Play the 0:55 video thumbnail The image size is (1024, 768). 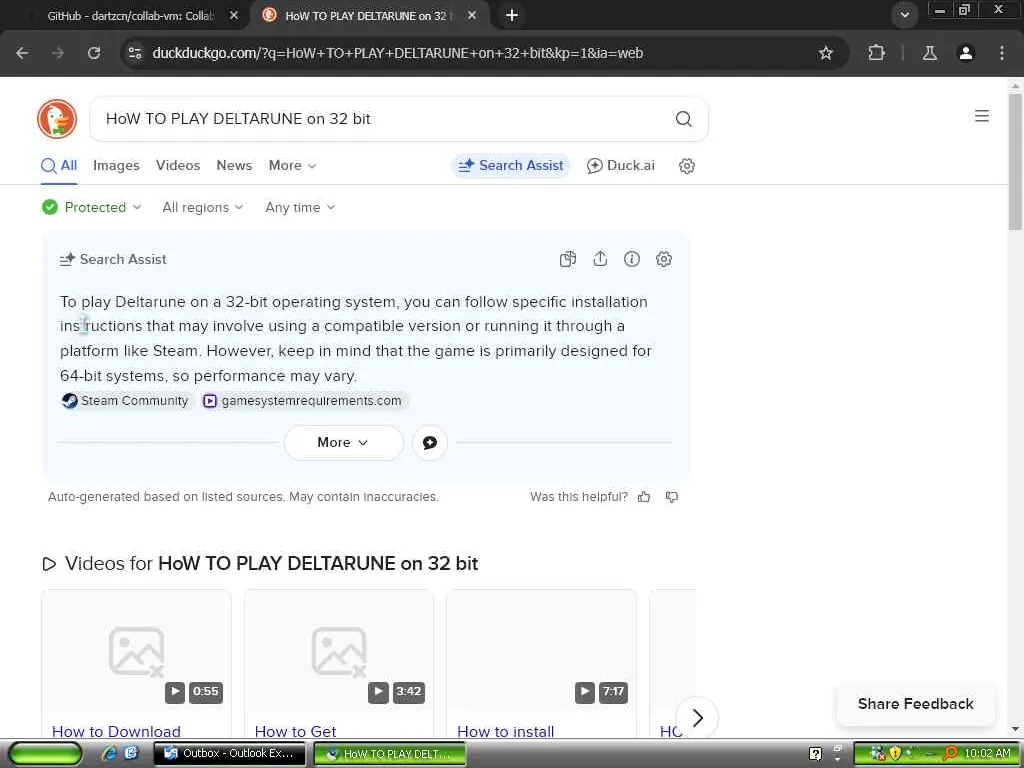tap(136, 651)
